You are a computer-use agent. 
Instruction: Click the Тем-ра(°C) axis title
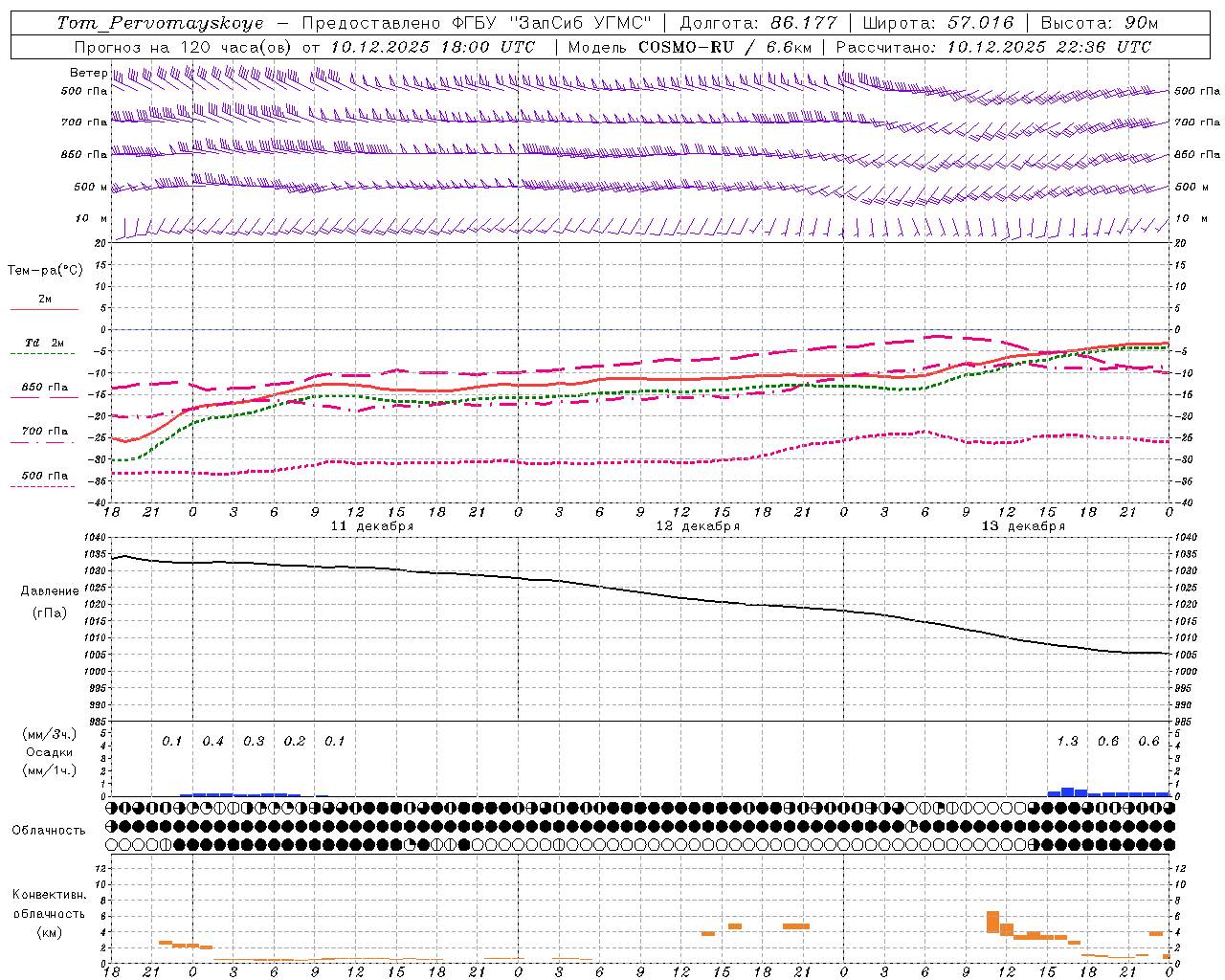tap(45, 271)
